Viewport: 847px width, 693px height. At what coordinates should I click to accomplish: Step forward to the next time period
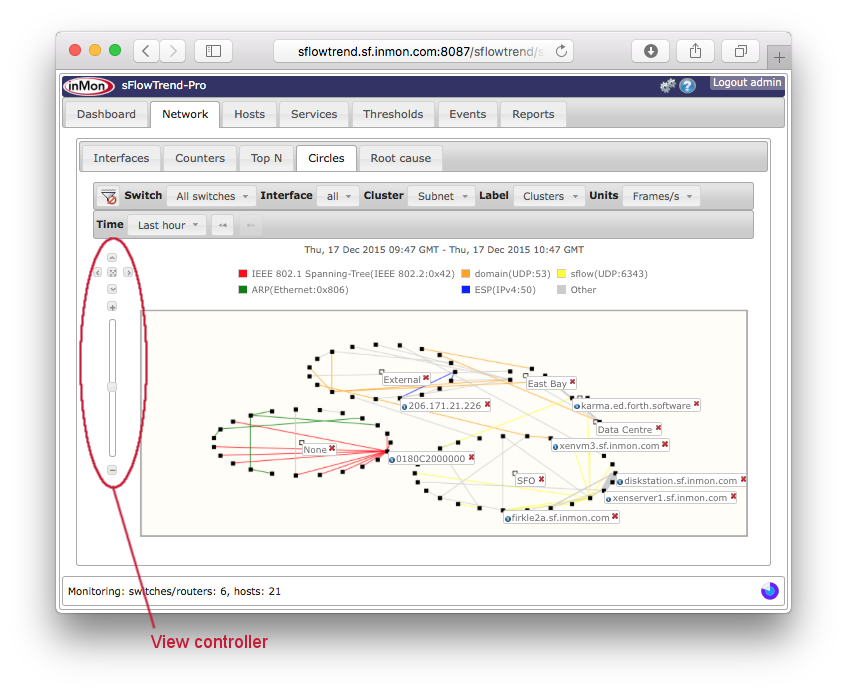tap(251, 225)
